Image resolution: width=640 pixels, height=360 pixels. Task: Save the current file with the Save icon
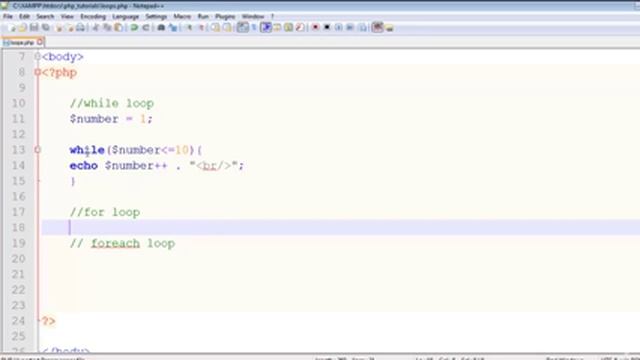point(34,28)
